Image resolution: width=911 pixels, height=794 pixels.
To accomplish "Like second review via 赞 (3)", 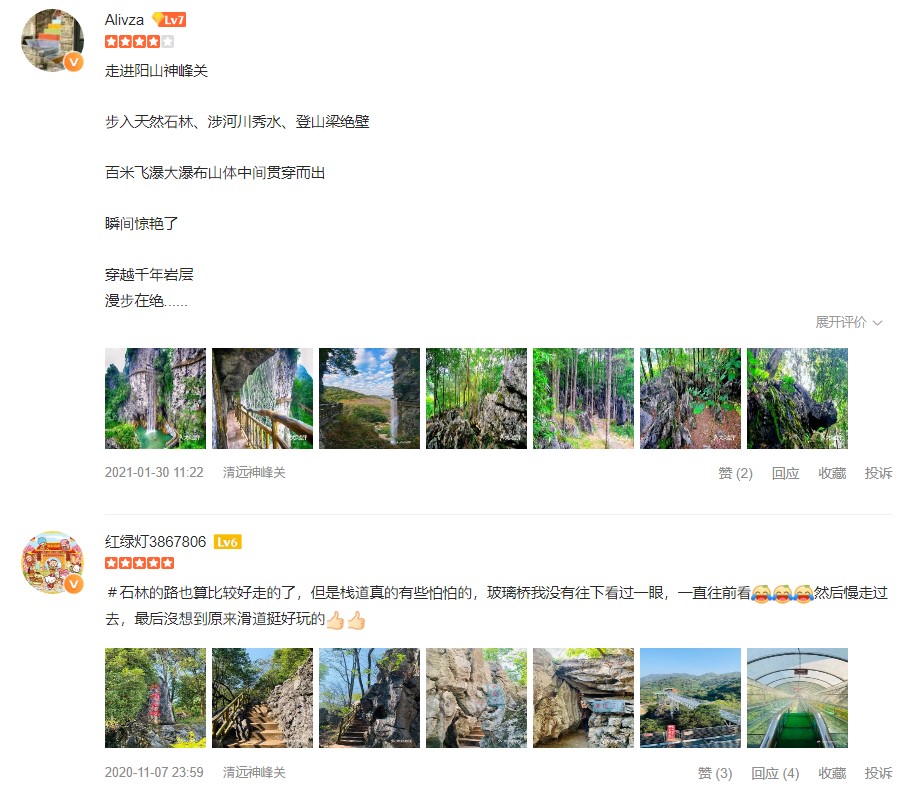I will click(715, 773).
